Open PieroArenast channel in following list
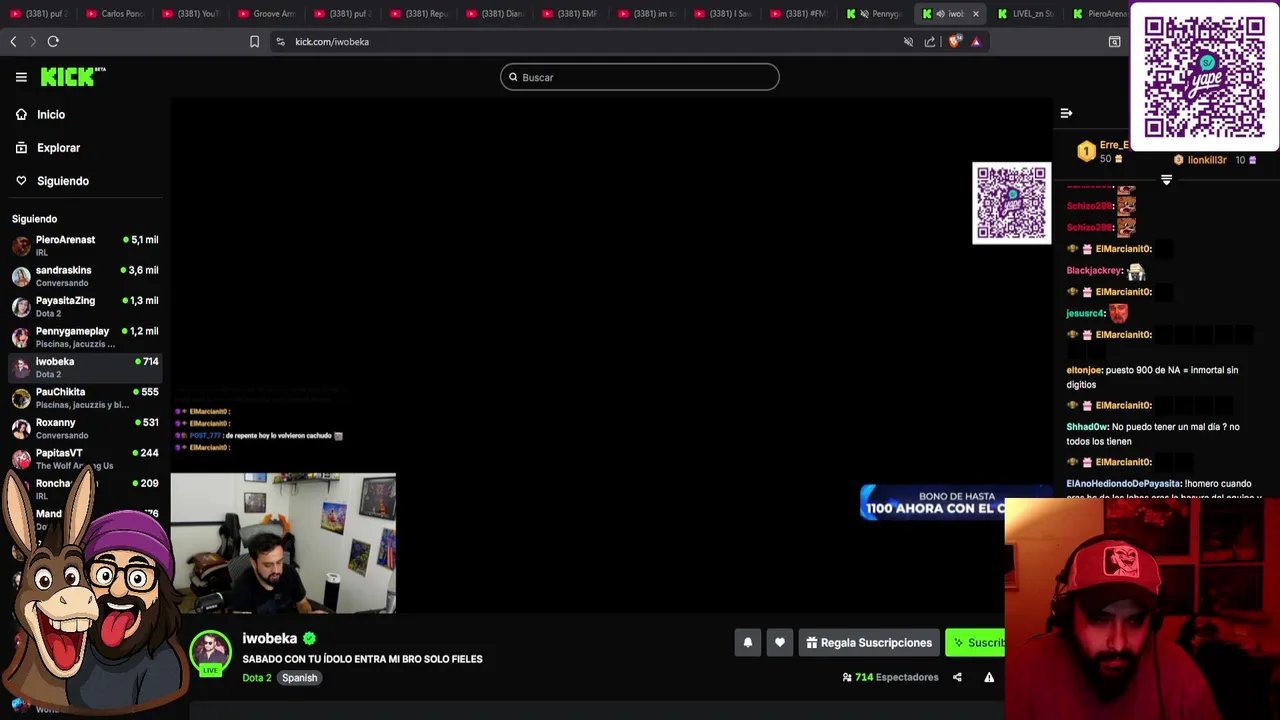This screenshot has height=720, width=1280. (x=85, y=245)
